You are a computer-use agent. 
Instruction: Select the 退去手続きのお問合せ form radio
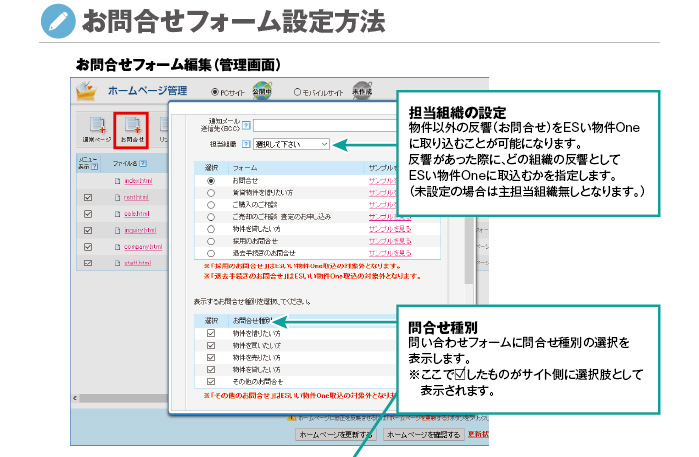click(x=211, y=253)
